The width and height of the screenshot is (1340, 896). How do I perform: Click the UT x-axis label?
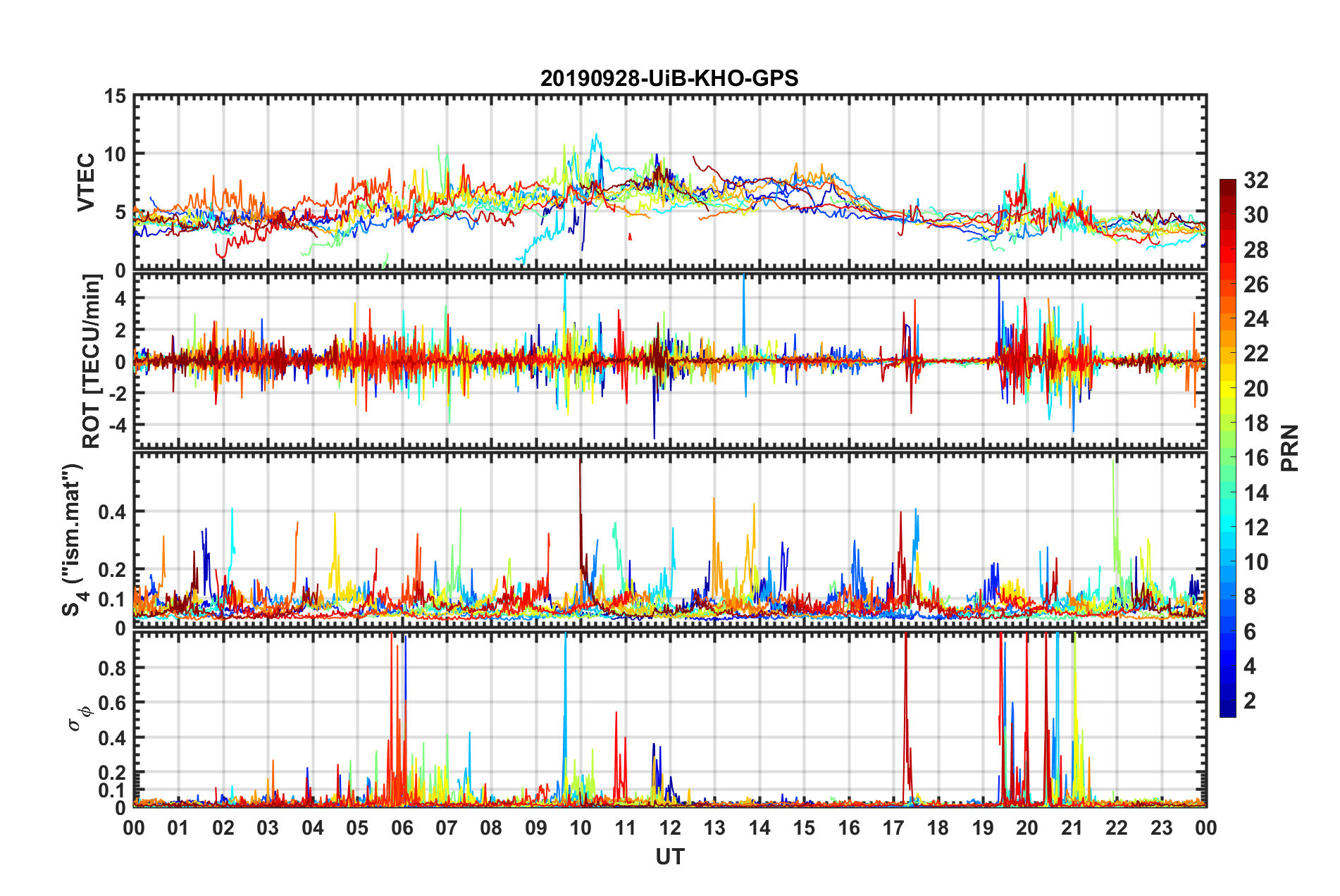670,857
